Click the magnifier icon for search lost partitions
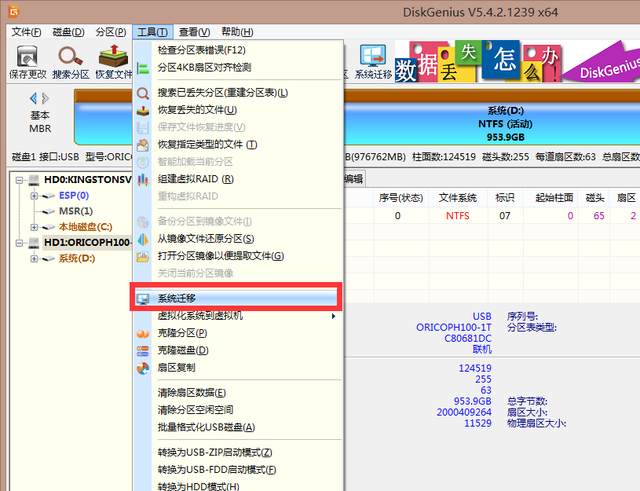Screen dimensions: 640x491 tap(143, 93)
